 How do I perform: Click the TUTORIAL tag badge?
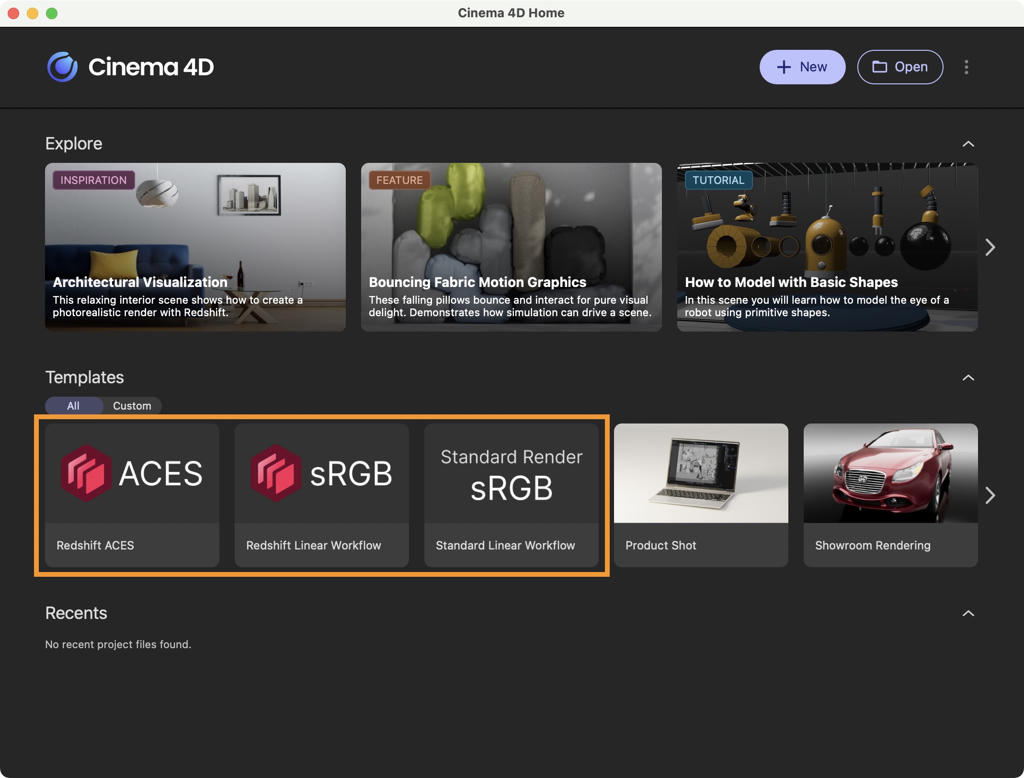718,180
